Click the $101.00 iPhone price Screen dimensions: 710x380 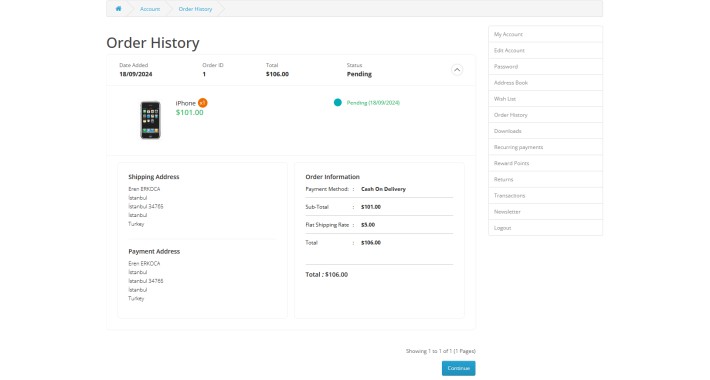click(190, 112)
